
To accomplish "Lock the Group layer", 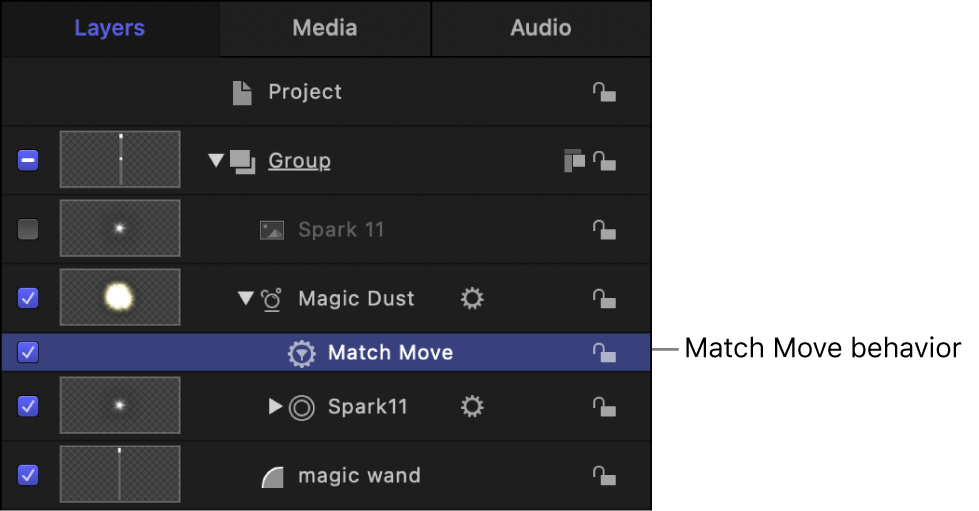I will (603, 160).
